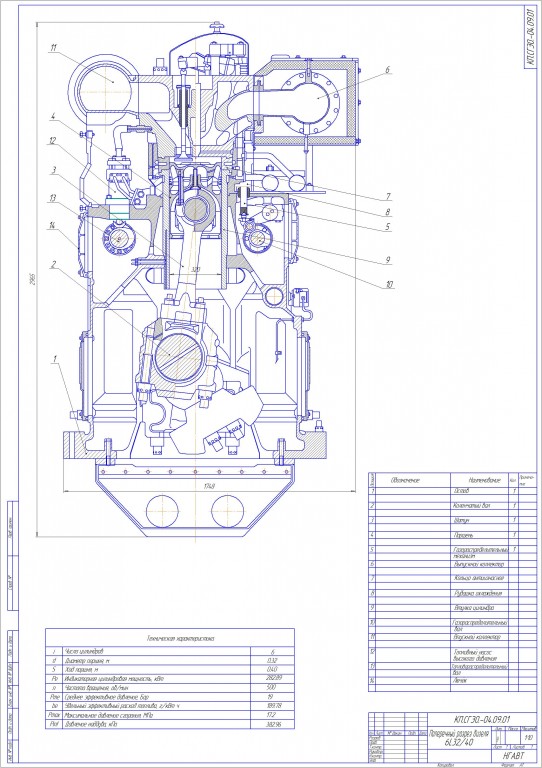Click 'Лючок' in the parts list
Screen dimensions: 542x768
tap(461, 680)
